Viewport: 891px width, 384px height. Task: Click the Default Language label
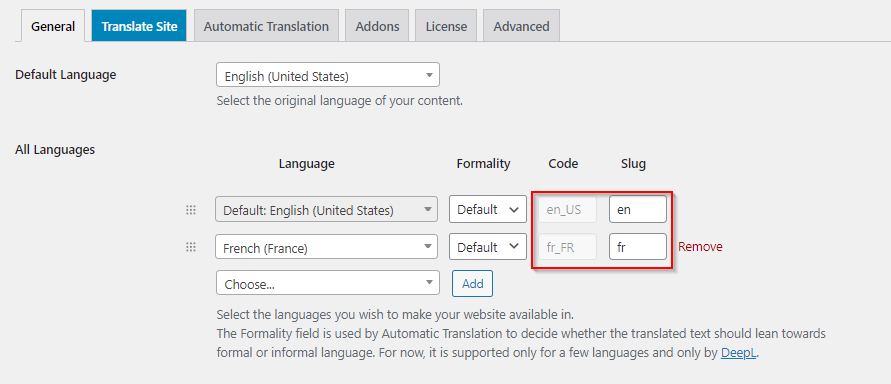66,74
